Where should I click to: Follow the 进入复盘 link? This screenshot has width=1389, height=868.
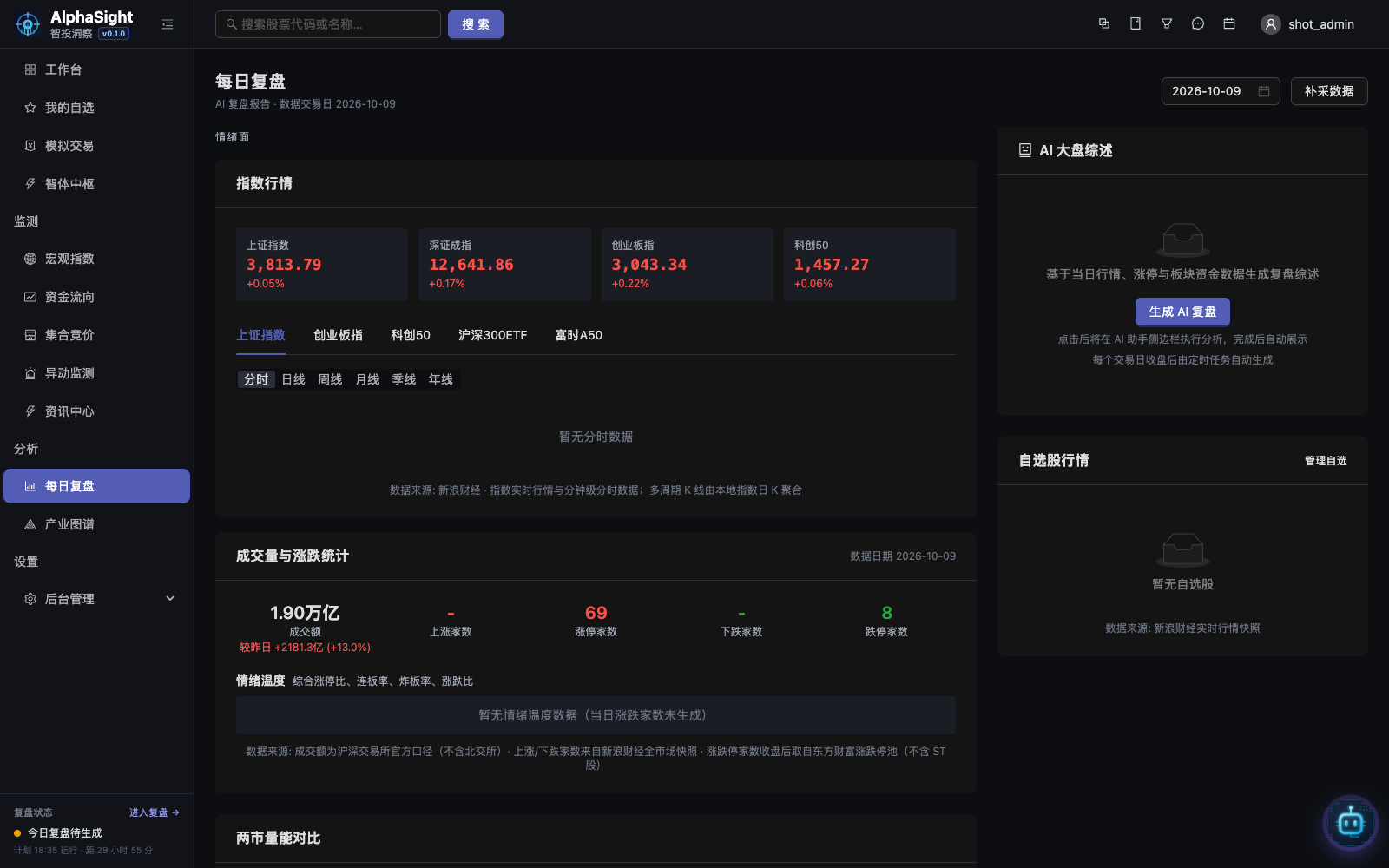coord(155,812)
